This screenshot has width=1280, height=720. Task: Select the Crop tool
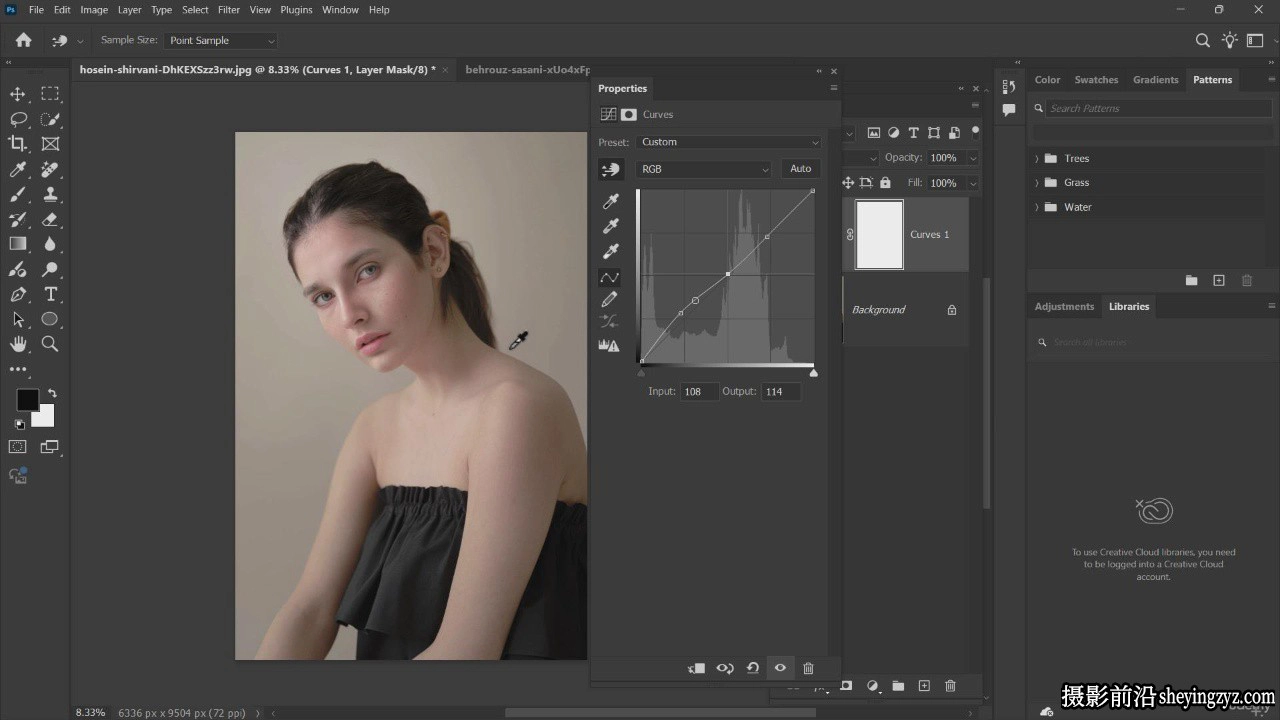point(18,144)
